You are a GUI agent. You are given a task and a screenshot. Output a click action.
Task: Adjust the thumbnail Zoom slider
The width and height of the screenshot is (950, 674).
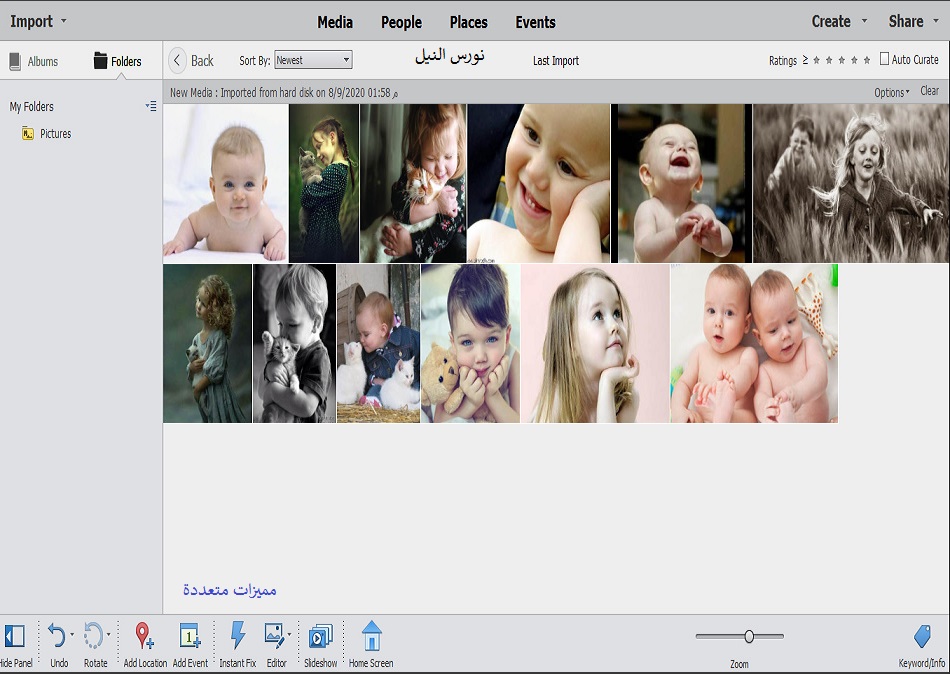748,636
